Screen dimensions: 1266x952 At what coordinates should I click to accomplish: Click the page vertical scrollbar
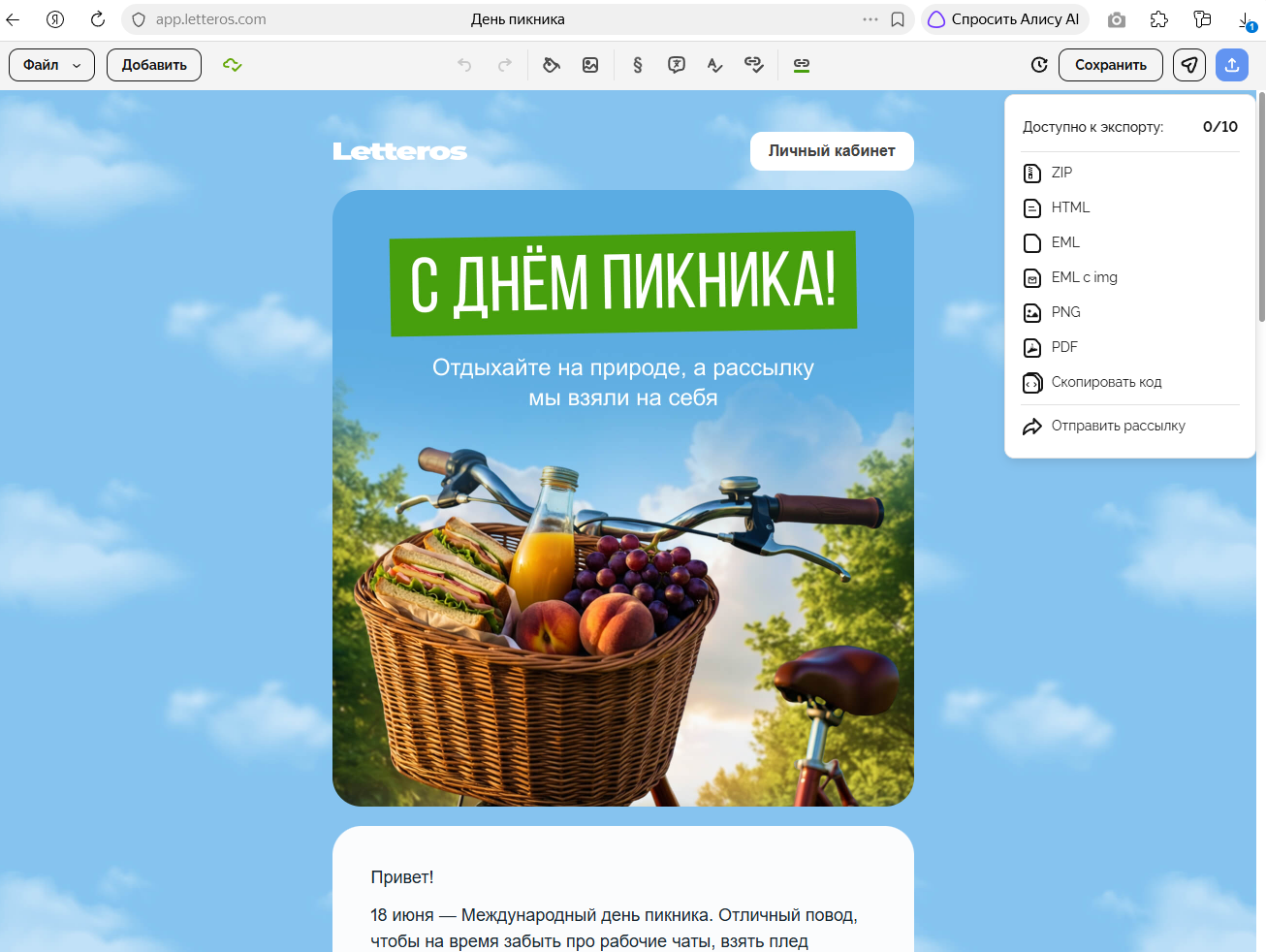coord(1261,207)
